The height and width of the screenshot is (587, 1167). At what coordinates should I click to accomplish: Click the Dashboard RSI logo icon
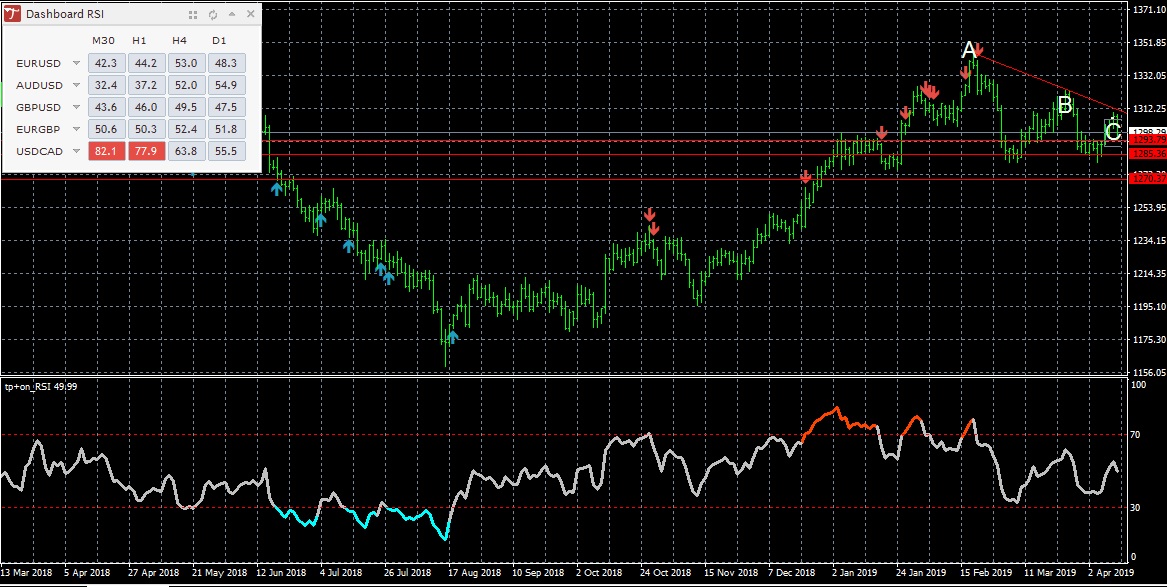point(14,15)
